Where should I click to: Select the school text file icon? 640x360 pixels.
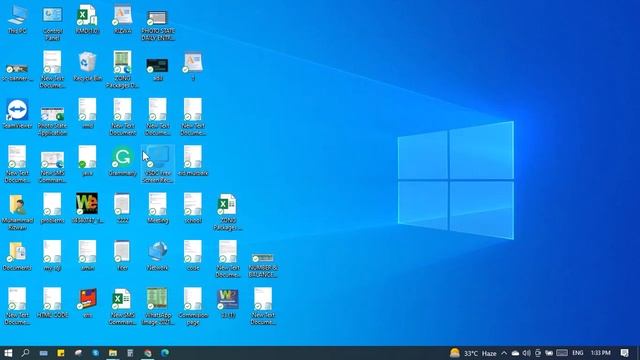point(193,209)
